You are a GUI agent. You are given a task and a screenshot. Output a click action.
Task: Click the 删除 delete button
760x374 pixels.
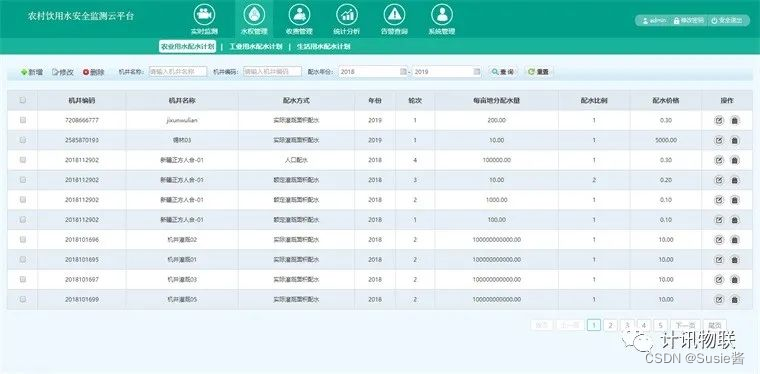point(94,72)
